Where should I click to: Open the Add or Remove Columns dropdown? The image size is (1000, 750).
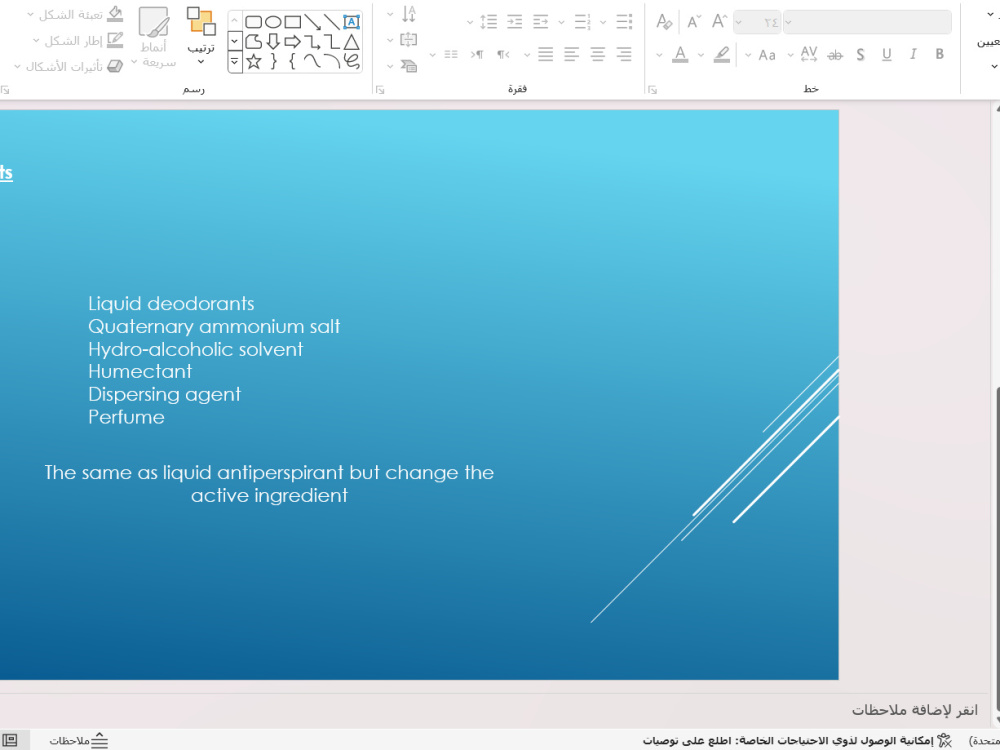pyautogui.click(x=446, y=55)
